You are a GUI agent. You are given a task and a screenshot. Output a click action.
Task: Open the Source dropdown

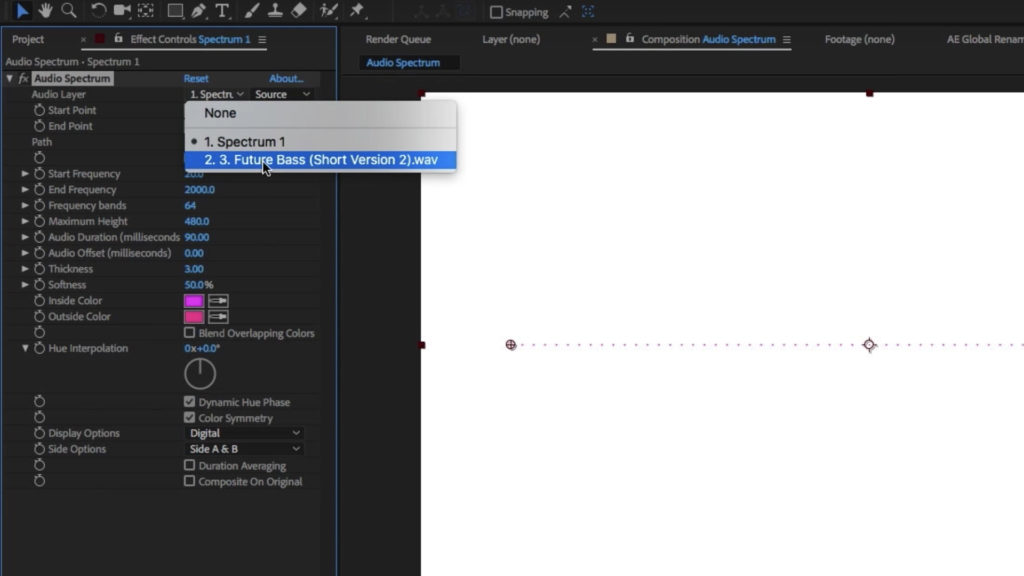282,94
